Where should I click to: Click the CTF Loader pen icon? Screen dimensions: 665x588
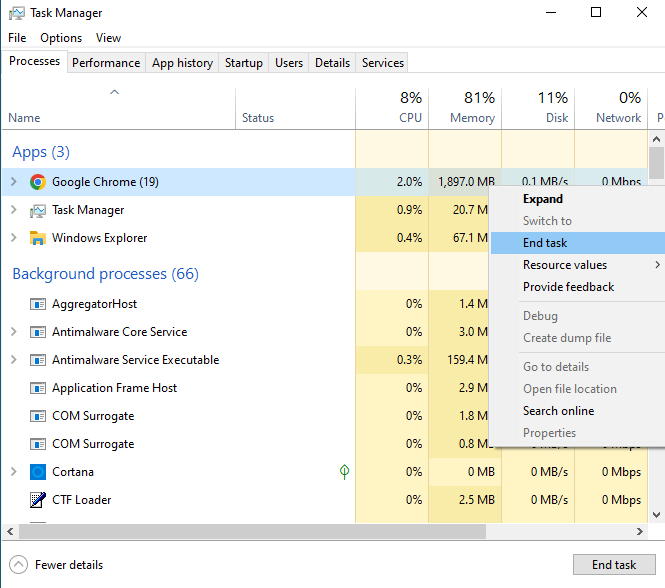click(x=38, y=500)
